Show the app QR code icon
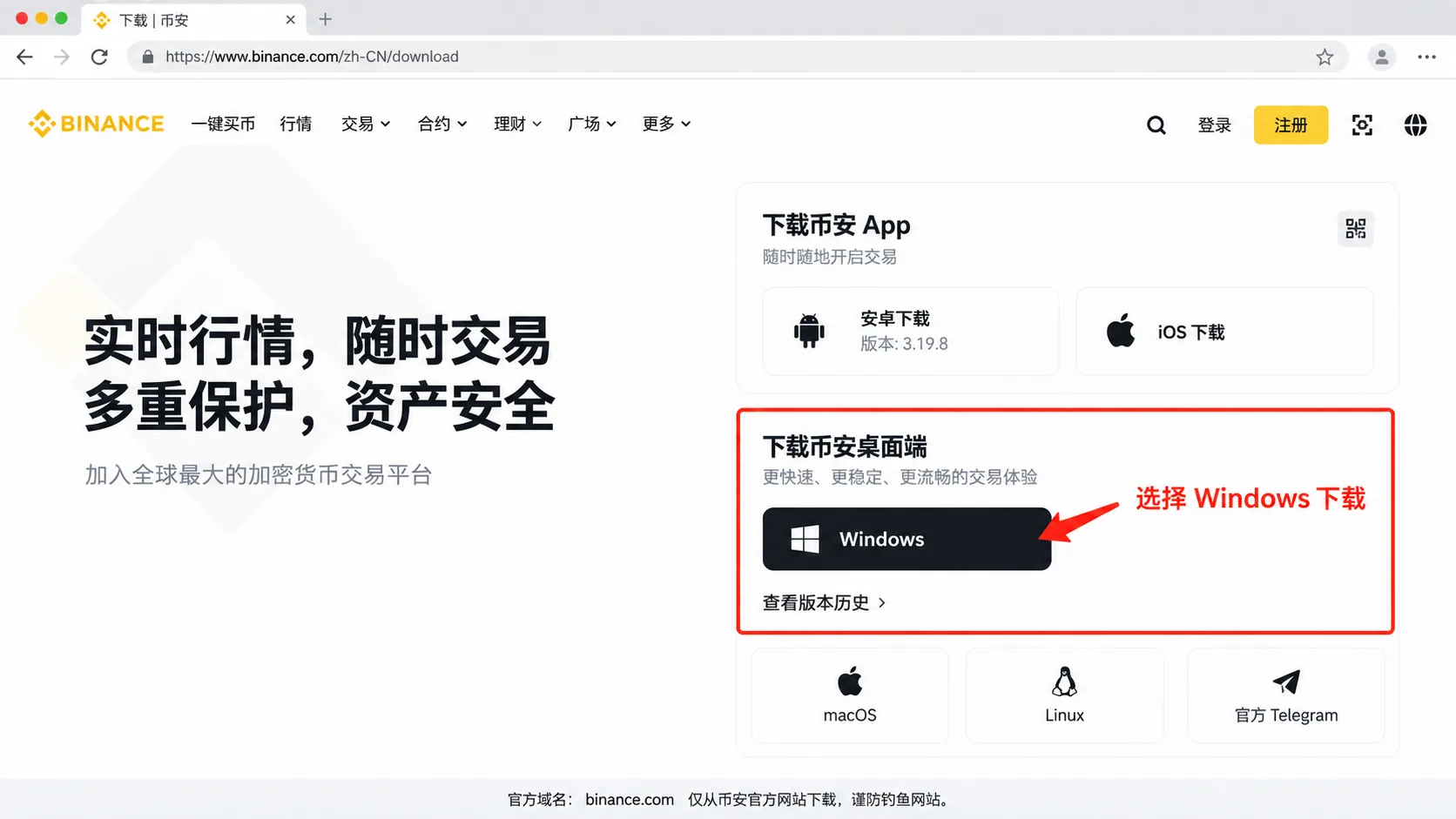The height and width of the screenshot is (819, 1456). point(1356,229)
